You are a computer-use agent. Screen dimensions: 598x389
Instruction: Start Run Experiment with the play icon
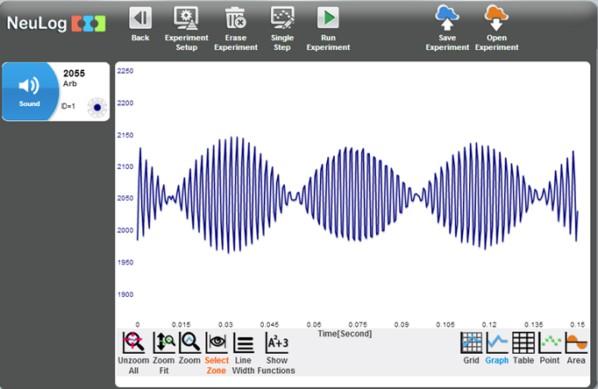pos(328,18)
